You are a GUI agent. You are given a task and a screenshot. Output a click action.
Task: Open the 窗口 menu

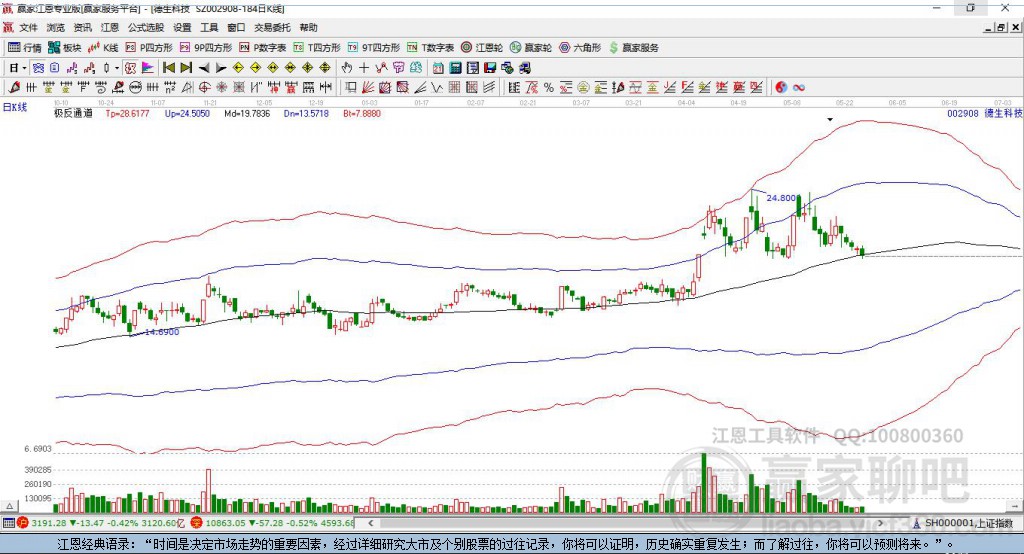point(236,27)
